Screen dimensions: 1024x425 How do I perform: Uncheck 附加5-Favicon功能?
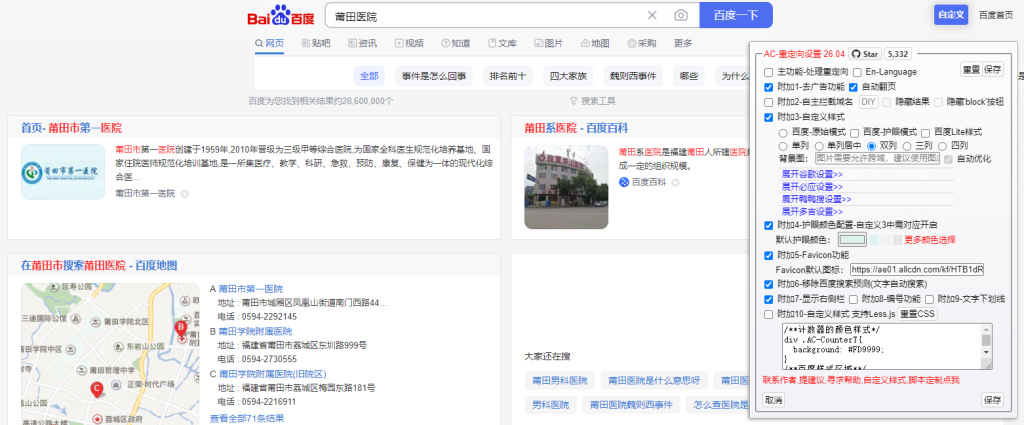point(769,255)
